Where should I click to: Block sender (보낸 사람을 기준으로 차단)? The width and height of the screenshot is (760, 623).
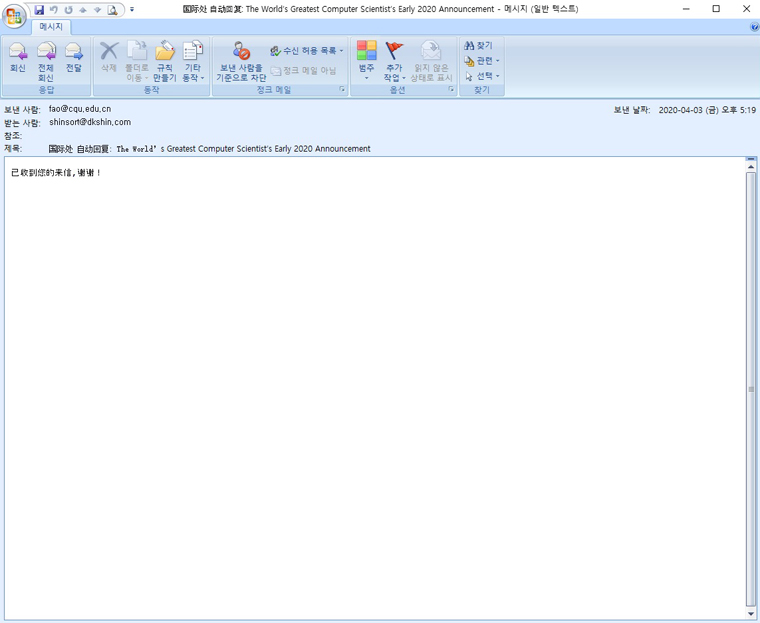click(x=241, y=60)
